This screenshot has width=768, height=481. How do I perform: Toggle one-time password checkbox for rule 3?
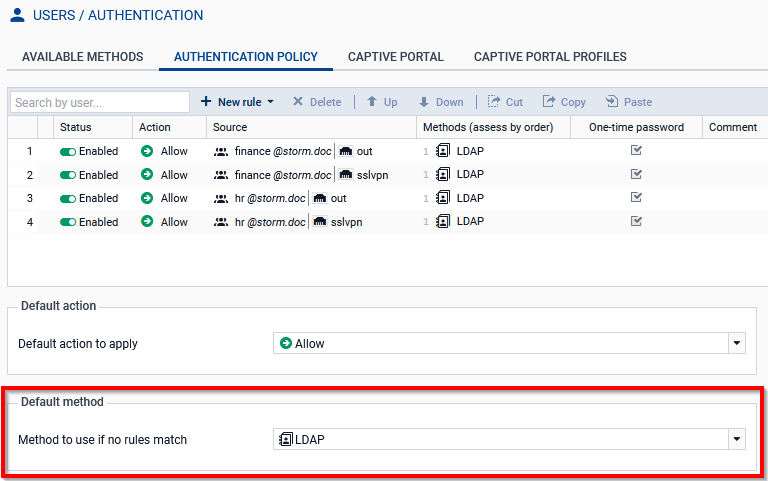[x=636, y=198]
